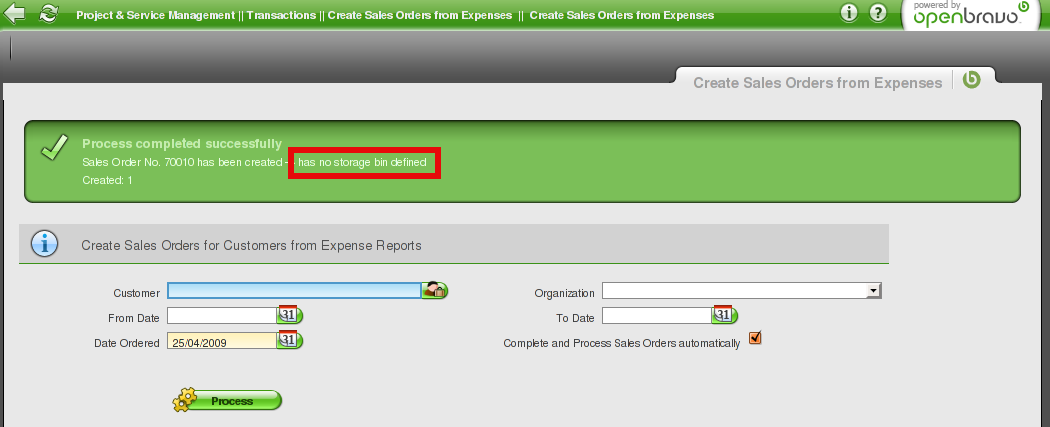Click the green success checkmark icon
Viewport: 1050px width, 427px height.
pos(54,148)
